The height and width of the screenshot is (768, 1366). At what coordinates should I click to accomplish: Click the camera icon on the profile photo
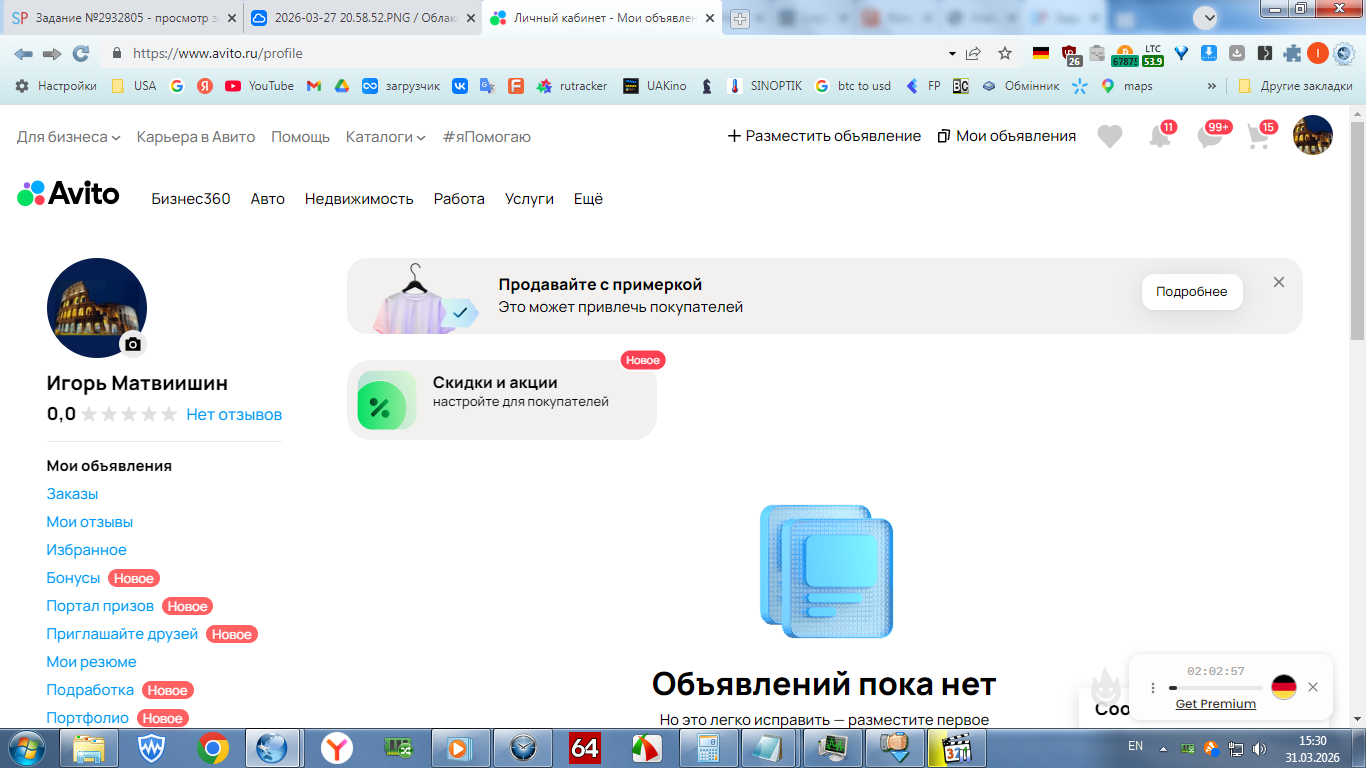[x=133, y=344]
